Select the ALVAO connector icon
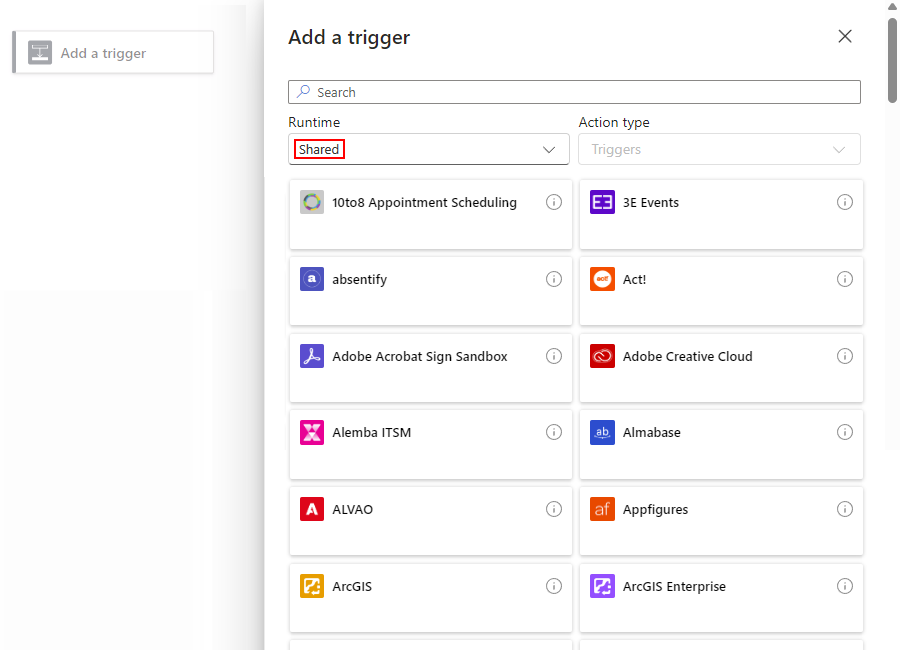Viewport: 900px width, 650px height. click(311, 509)
